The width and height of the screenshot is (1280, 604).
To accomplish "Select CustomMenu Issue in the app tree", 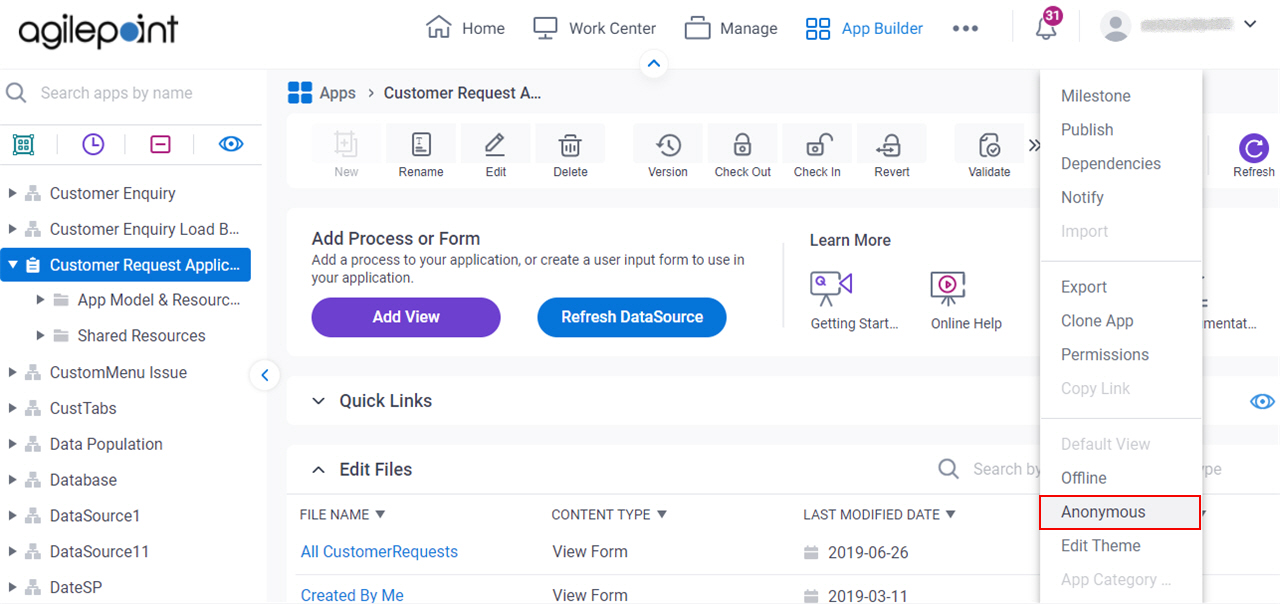I will coord(118,372).
